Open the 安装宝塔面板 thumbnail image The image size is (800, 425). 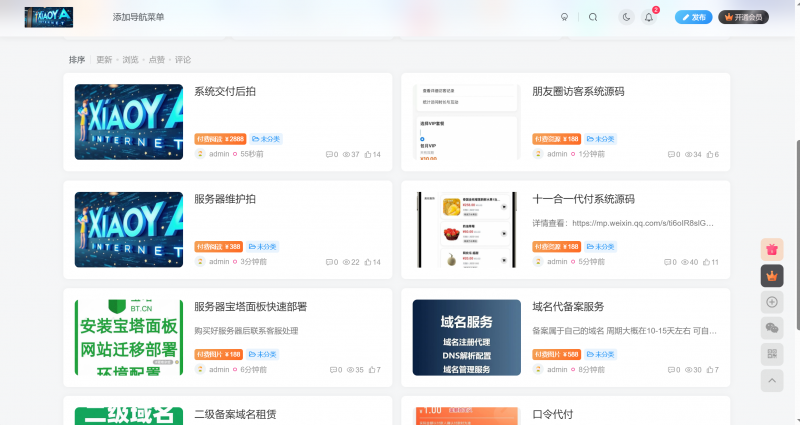129,337
